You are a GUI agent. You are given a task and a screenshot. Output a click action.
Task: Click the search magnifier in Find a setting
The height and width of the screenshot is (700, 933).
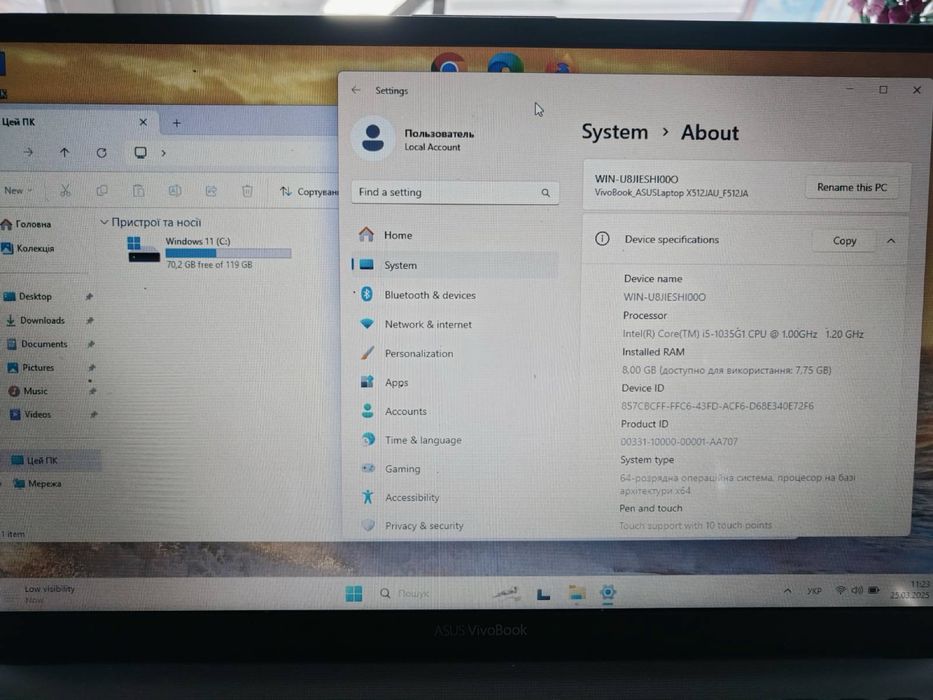[546, 193]
